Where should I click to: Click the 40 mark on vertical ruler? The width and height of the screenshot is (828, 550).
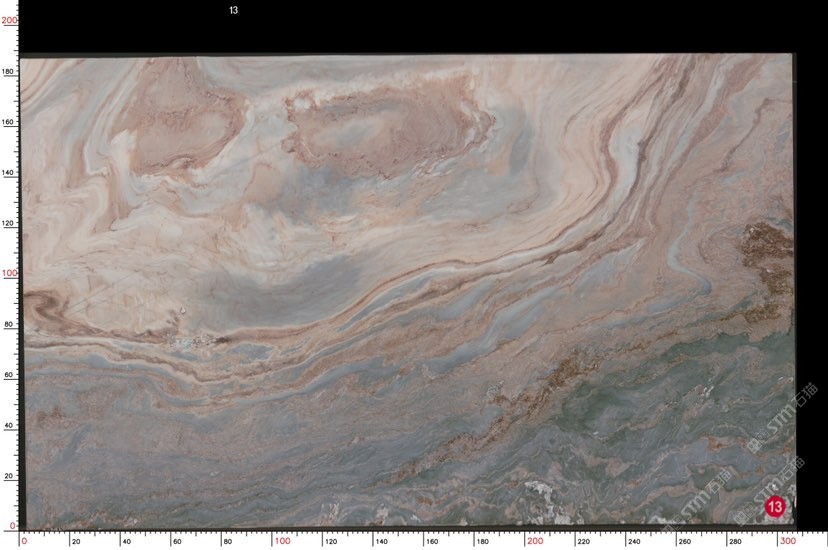coord(9,425)
